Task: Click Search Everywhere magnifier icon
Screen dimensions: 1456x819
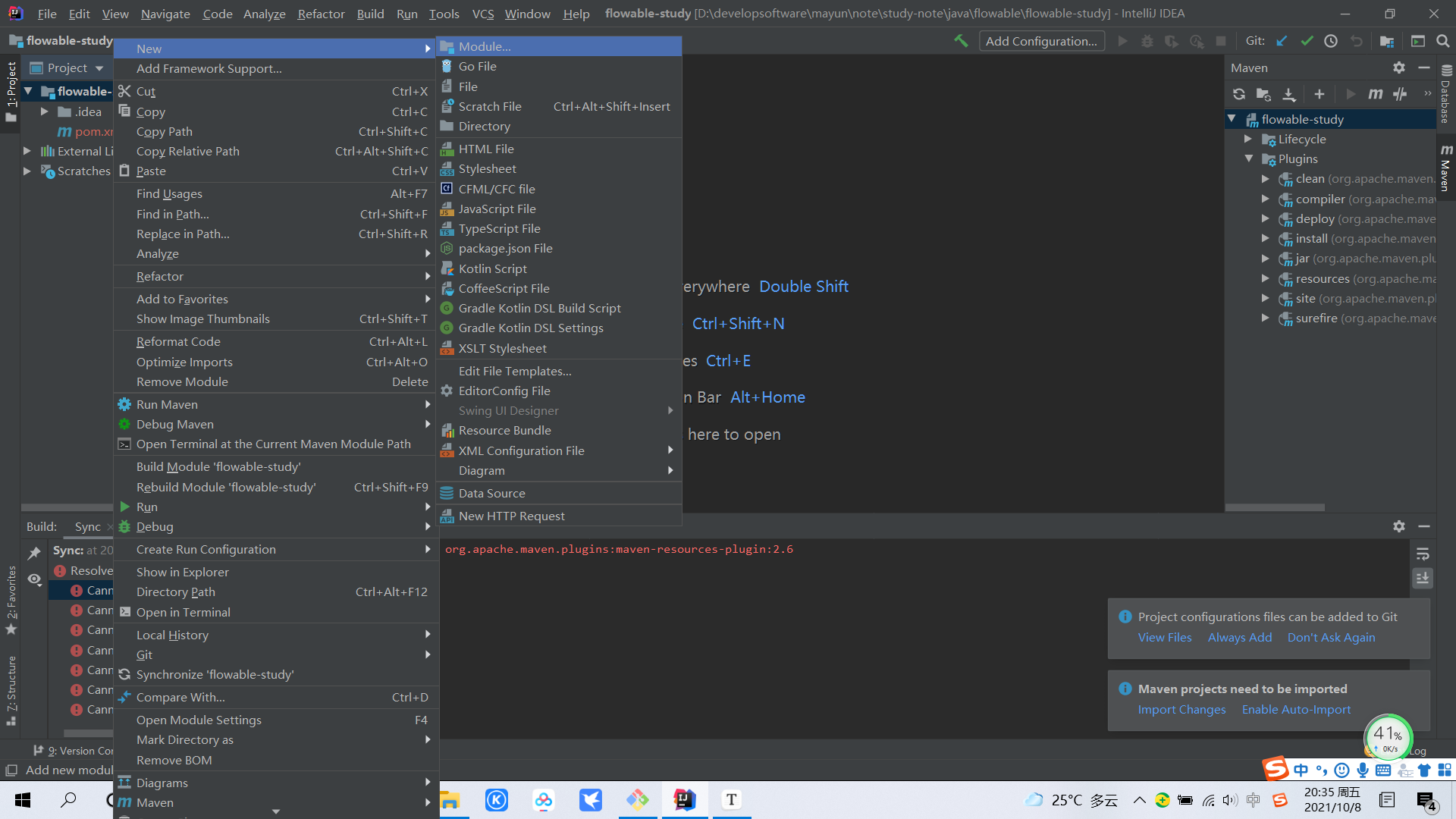Action: coord(1442,41)
